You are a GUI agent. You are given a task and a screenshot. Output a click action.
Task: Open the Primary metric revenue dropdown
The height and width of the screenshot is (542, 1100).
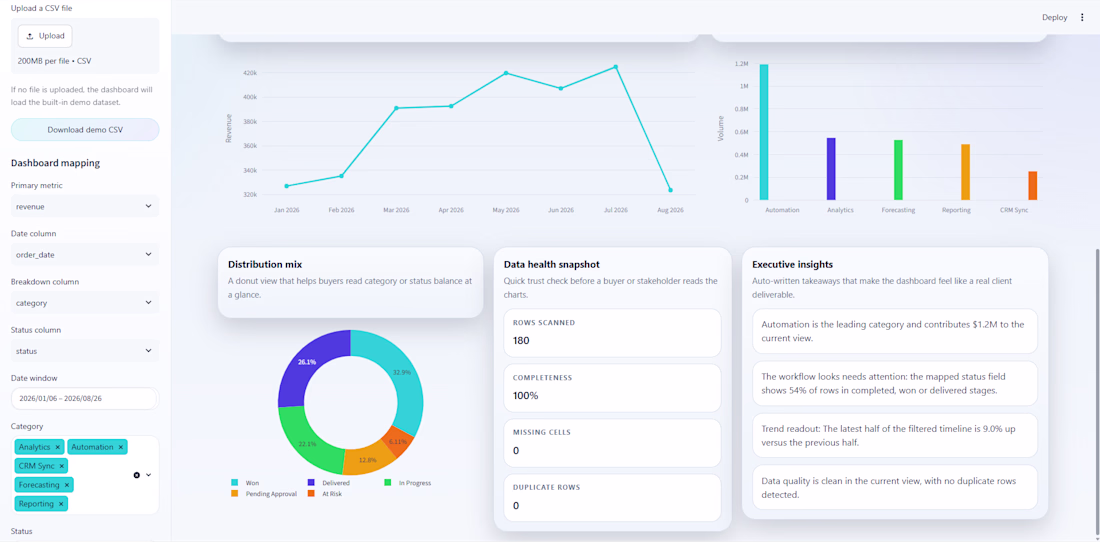click(85, 206)
